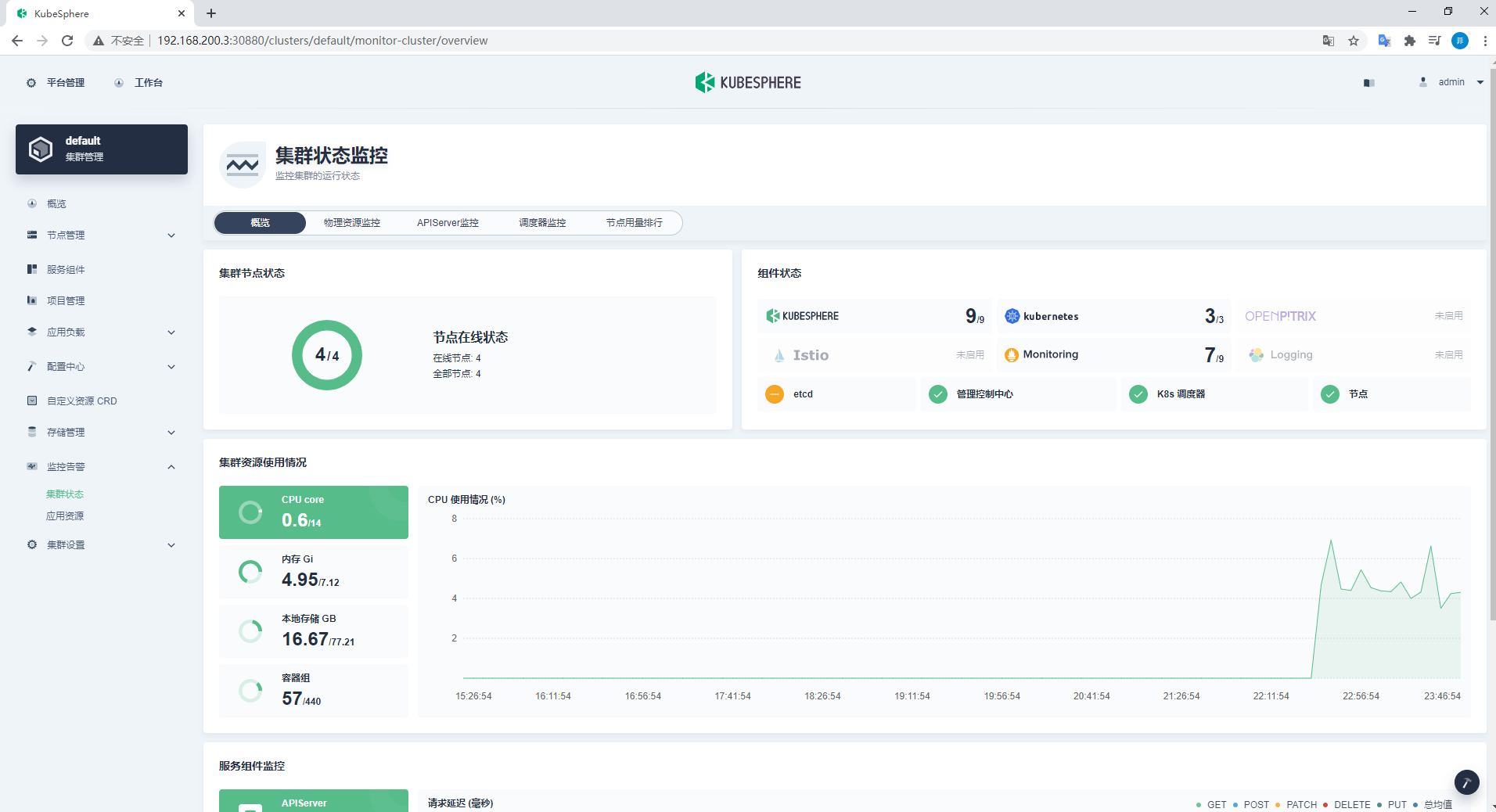Open the 平台管理 gear icon
1496x812 pixels.
(x=31, y=83)
